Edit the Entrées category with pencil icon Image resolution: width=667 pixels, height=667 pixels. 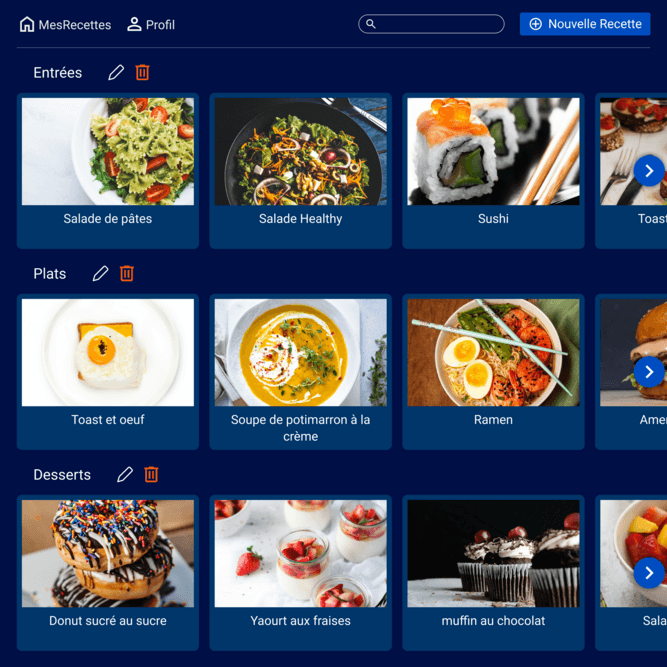coord(116,72)
